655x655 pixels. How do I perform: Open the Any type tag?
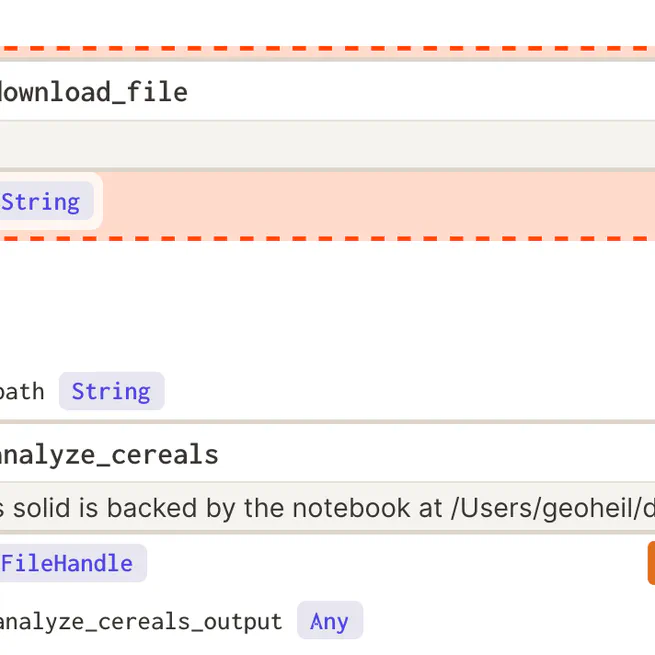[x=329, y=621]
